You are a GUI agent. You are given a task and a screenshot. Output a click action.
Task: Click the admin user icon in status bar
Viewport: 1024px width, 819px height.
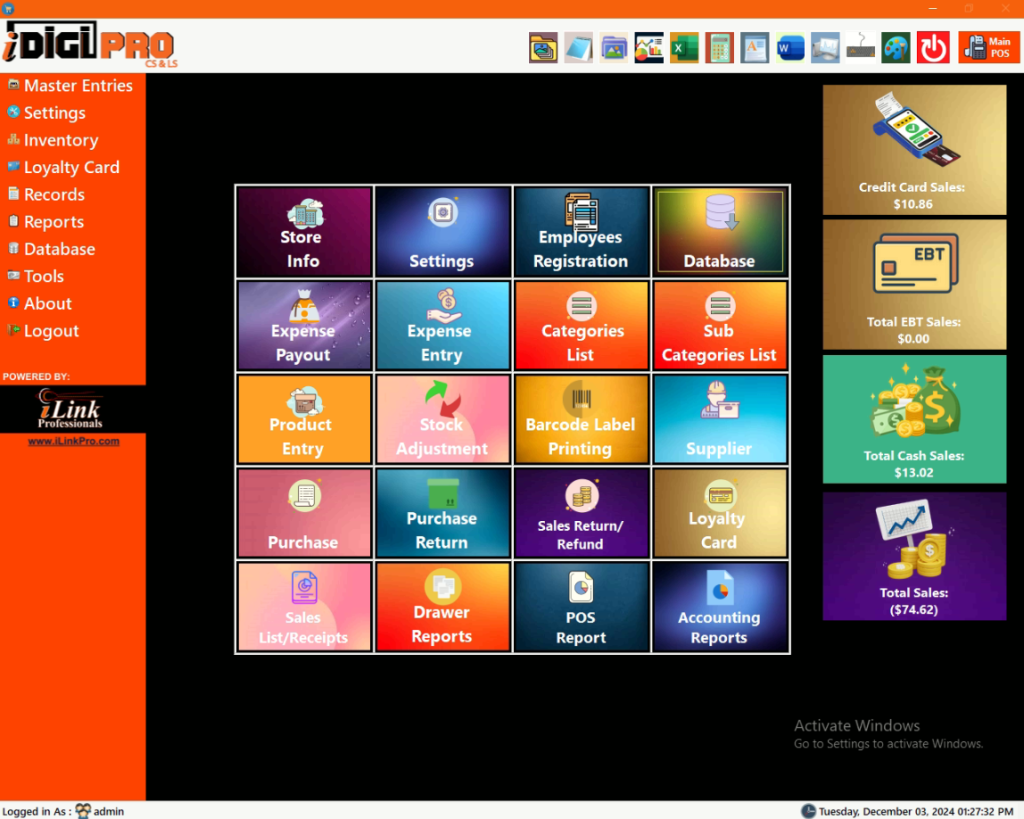(x=83, y=811)
